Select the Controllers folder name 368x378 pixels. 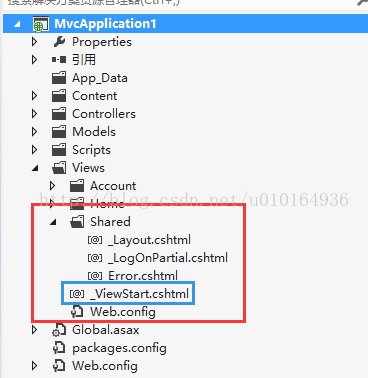pos(104,114)
